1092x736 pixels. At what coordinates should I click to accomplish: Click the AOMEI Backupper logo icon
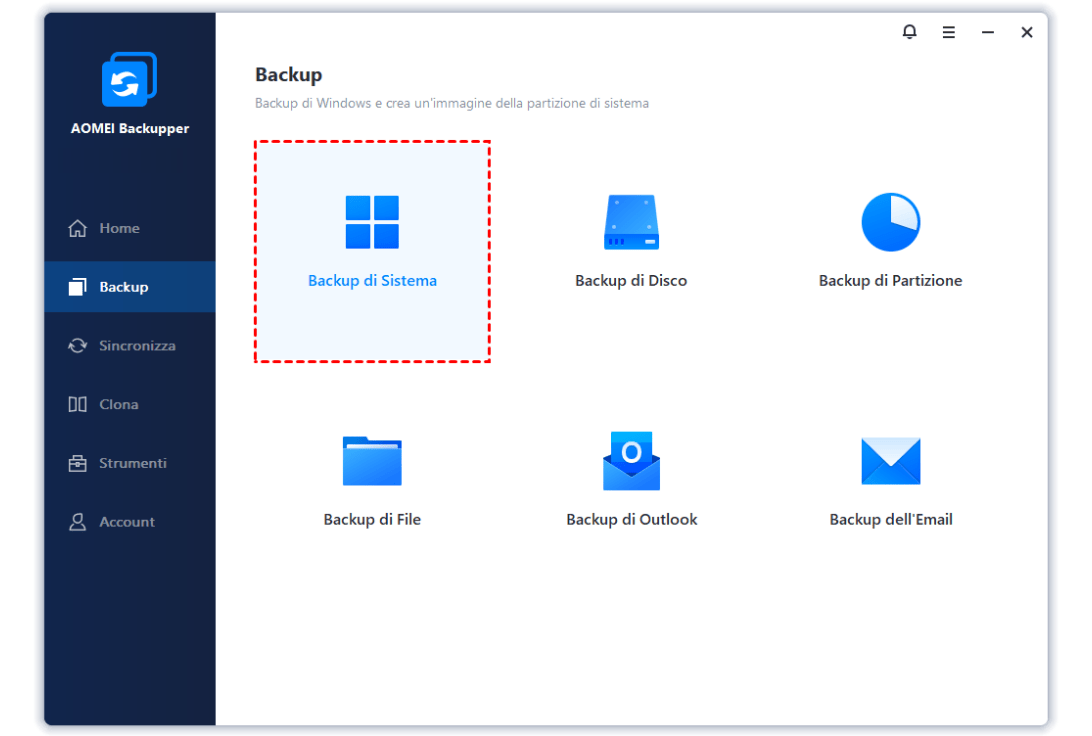coord(130,79)
